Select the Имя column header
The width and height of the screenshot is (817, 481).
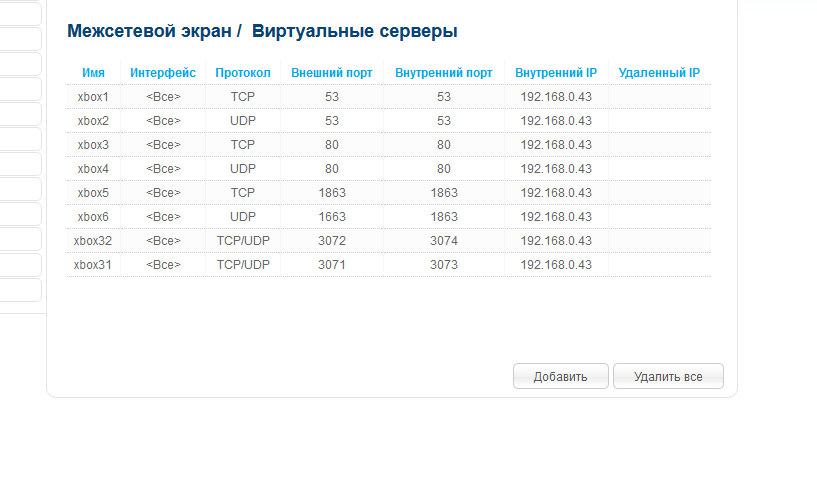(93, 73)
